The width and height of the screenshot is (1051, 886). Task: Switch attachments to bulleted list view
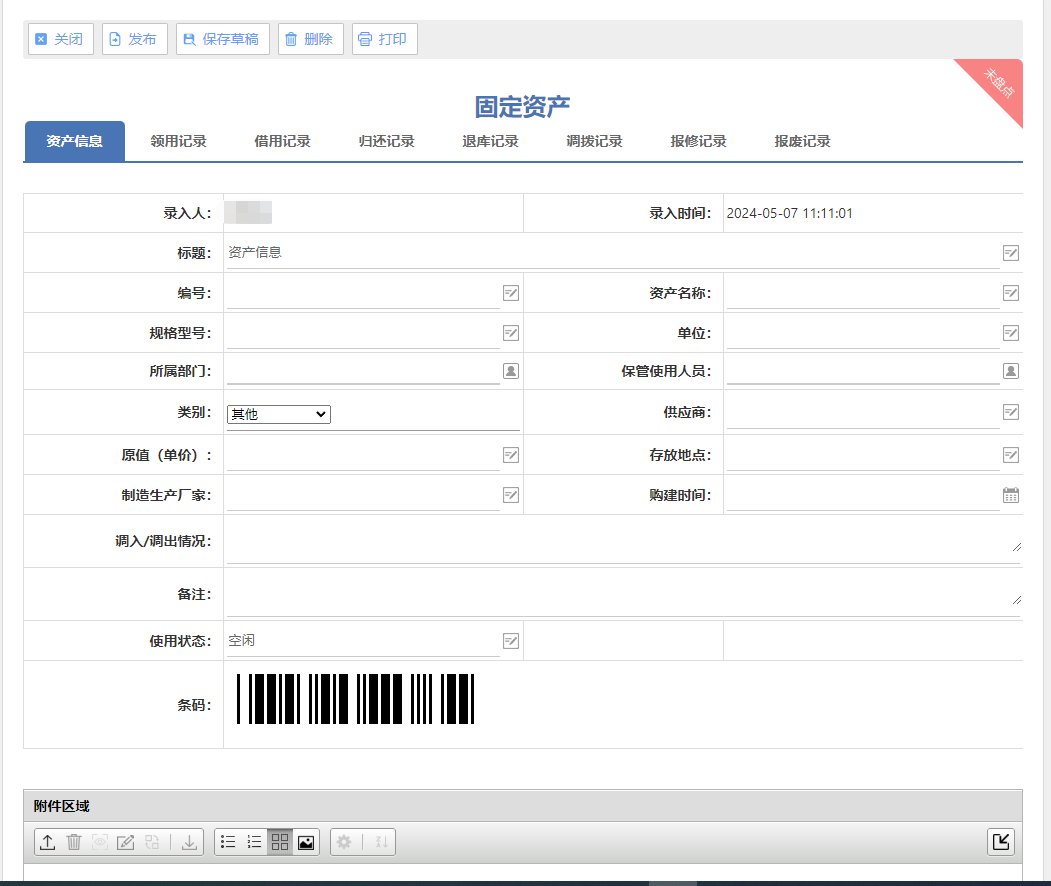[228, 842]
